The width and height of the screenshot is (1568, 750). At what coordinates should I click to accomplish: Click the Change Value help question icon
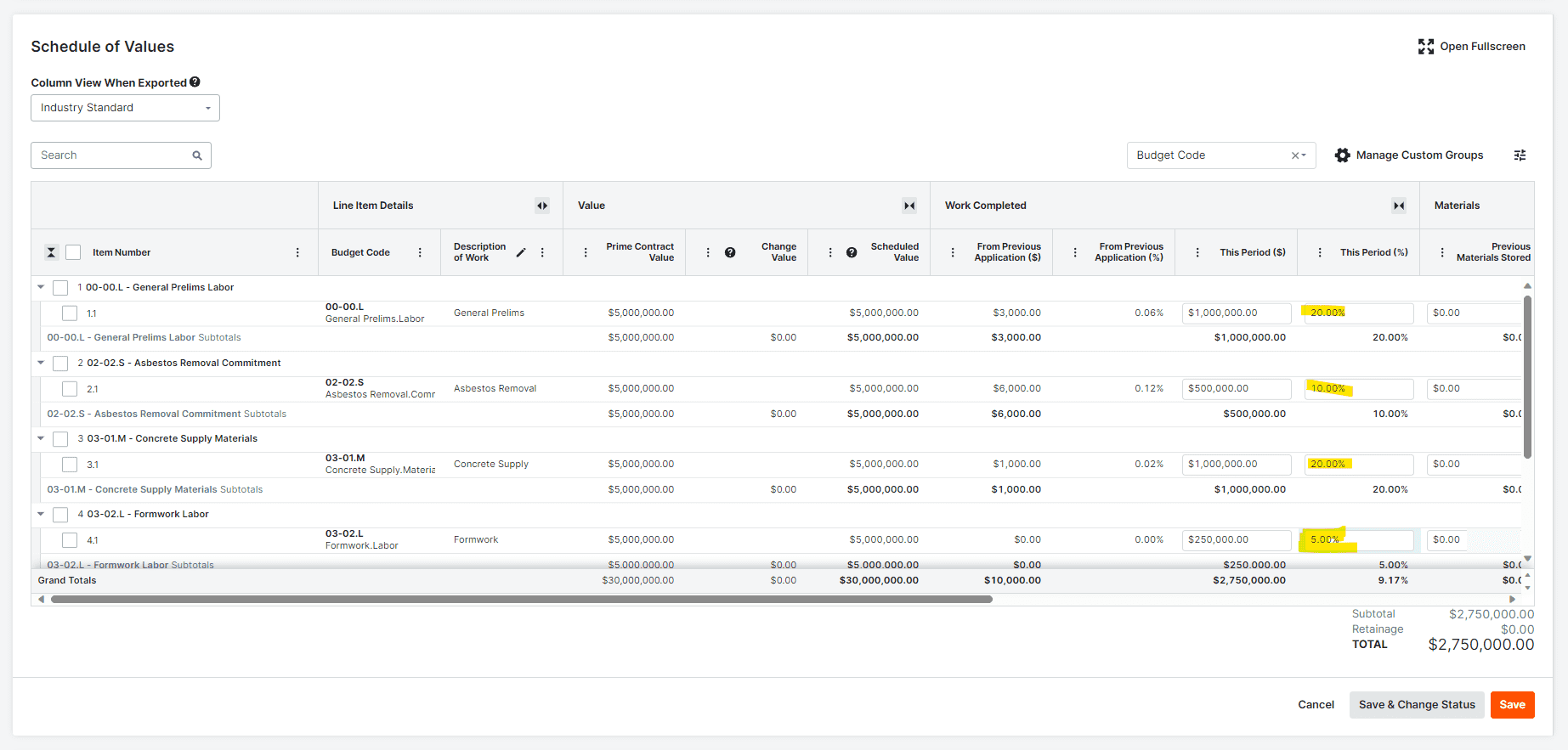(x=730, y=252)
